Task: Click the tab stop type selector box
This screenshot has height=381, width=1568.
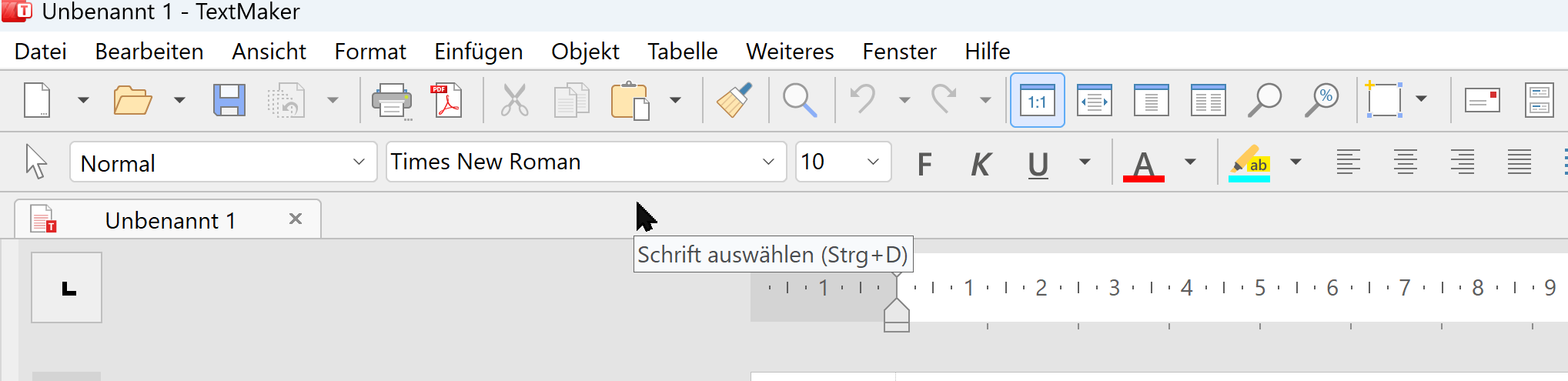Action: [x=67, y=287]
